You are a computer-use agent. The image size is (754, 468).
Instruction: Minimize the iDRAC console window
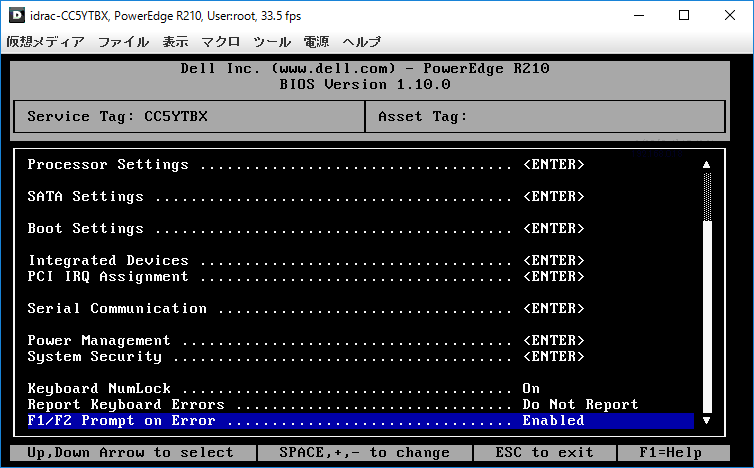(x=639, y=15)
